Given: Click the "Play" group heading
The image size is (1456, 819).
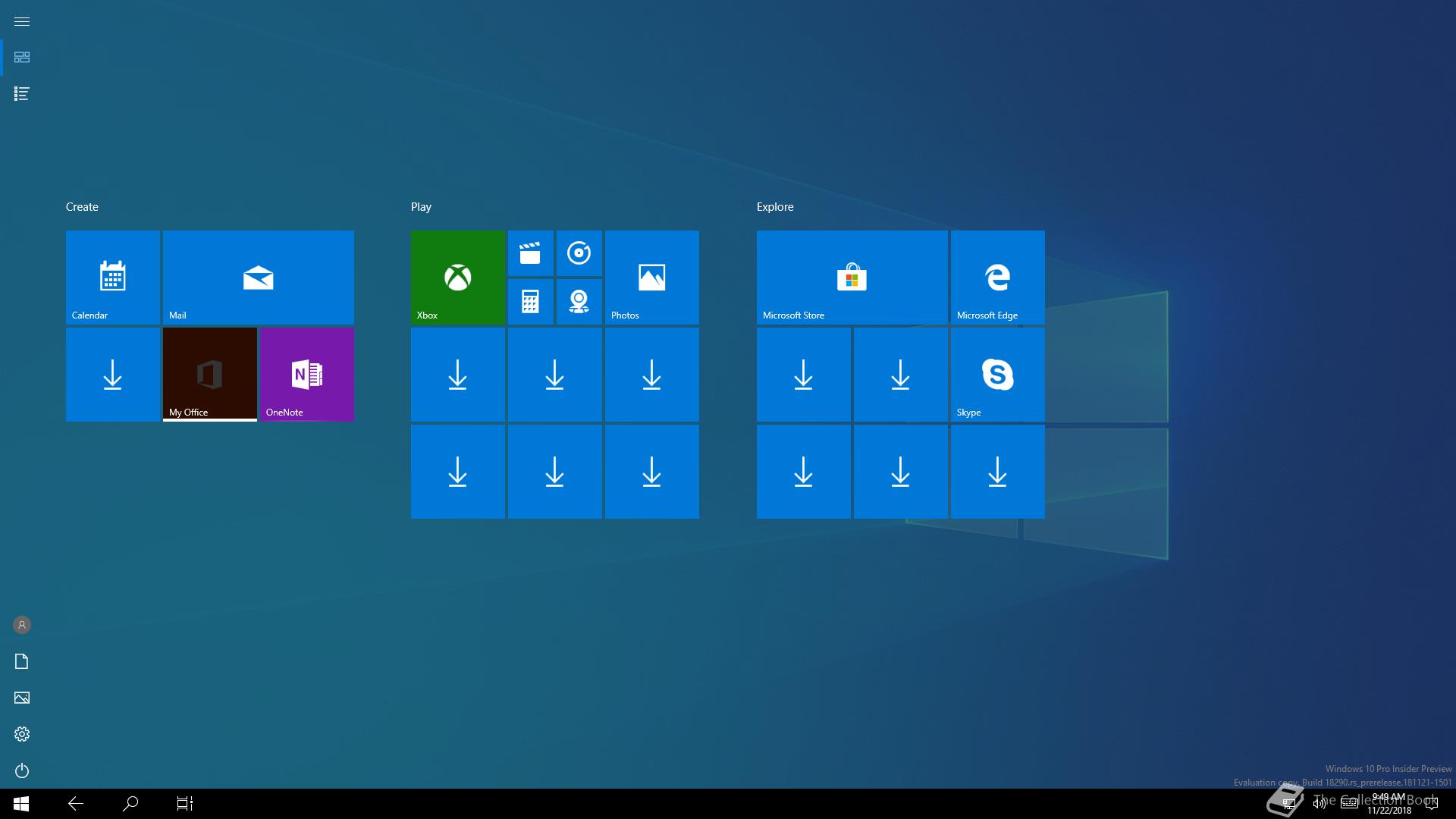Looking at the screenshot, I should pyautogui.click(x=421, y=207).
